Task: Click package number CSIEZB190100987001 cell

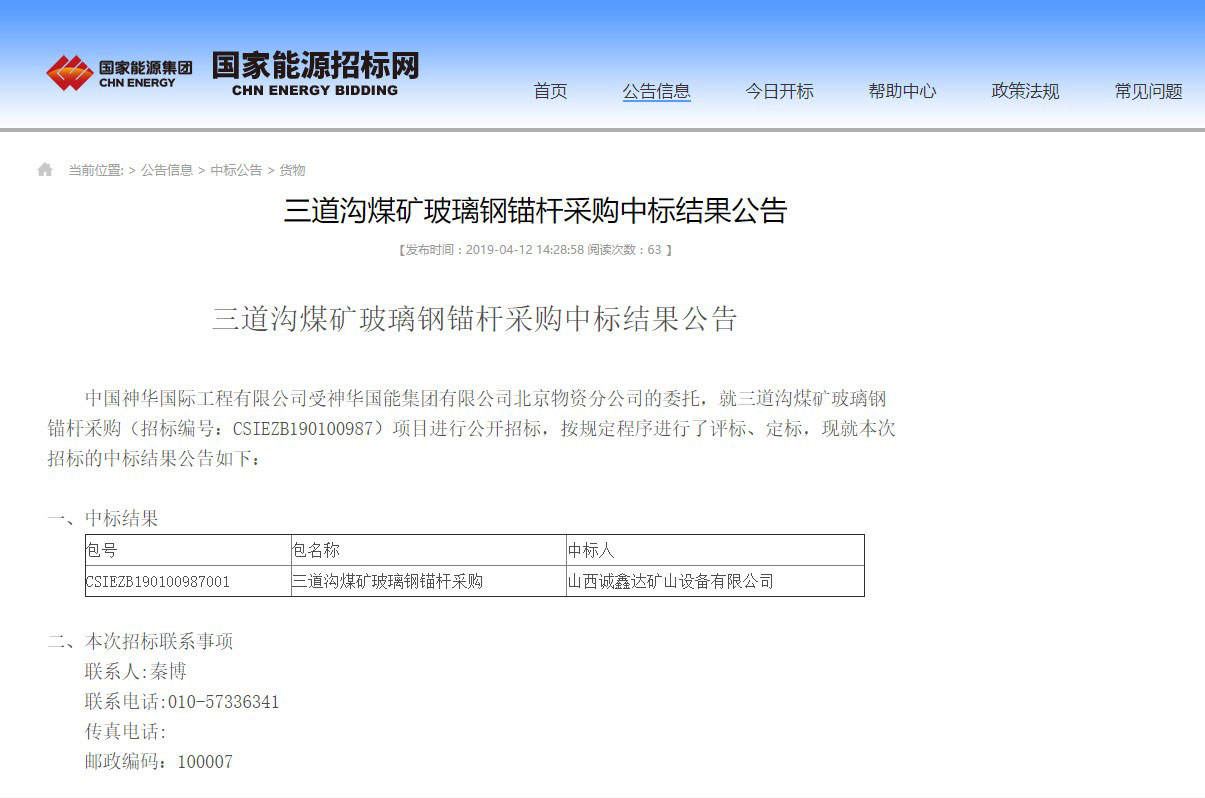Action: click(x=158, y=581)
